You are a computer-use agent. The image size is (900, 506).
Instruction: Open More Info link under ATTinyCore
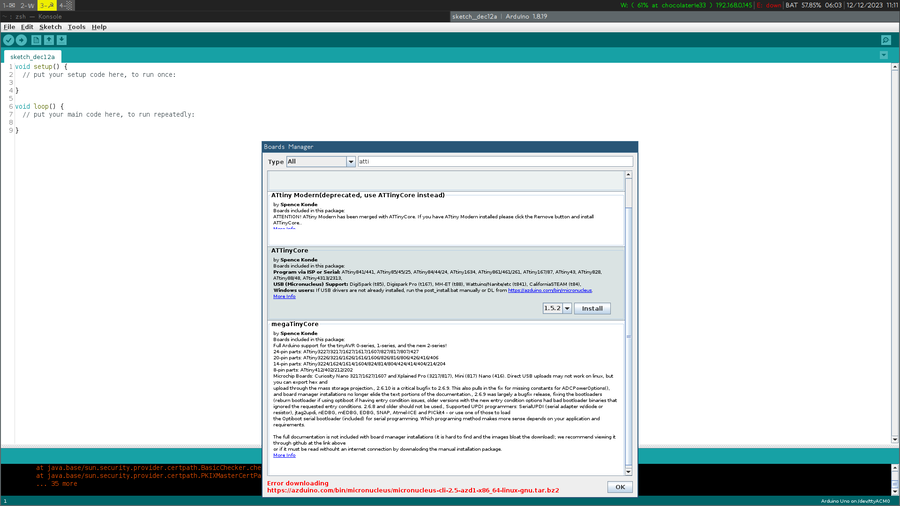284,297
